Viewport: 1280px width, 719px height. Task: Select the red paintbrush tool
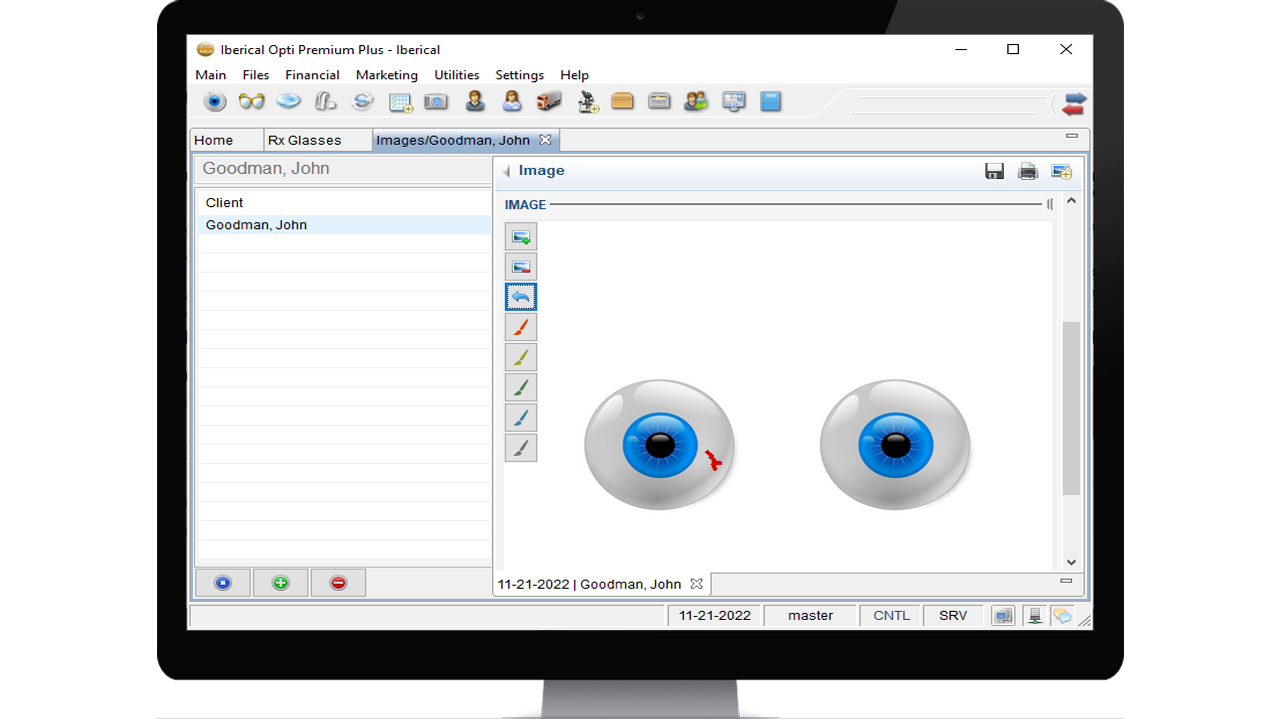point(521,327)
